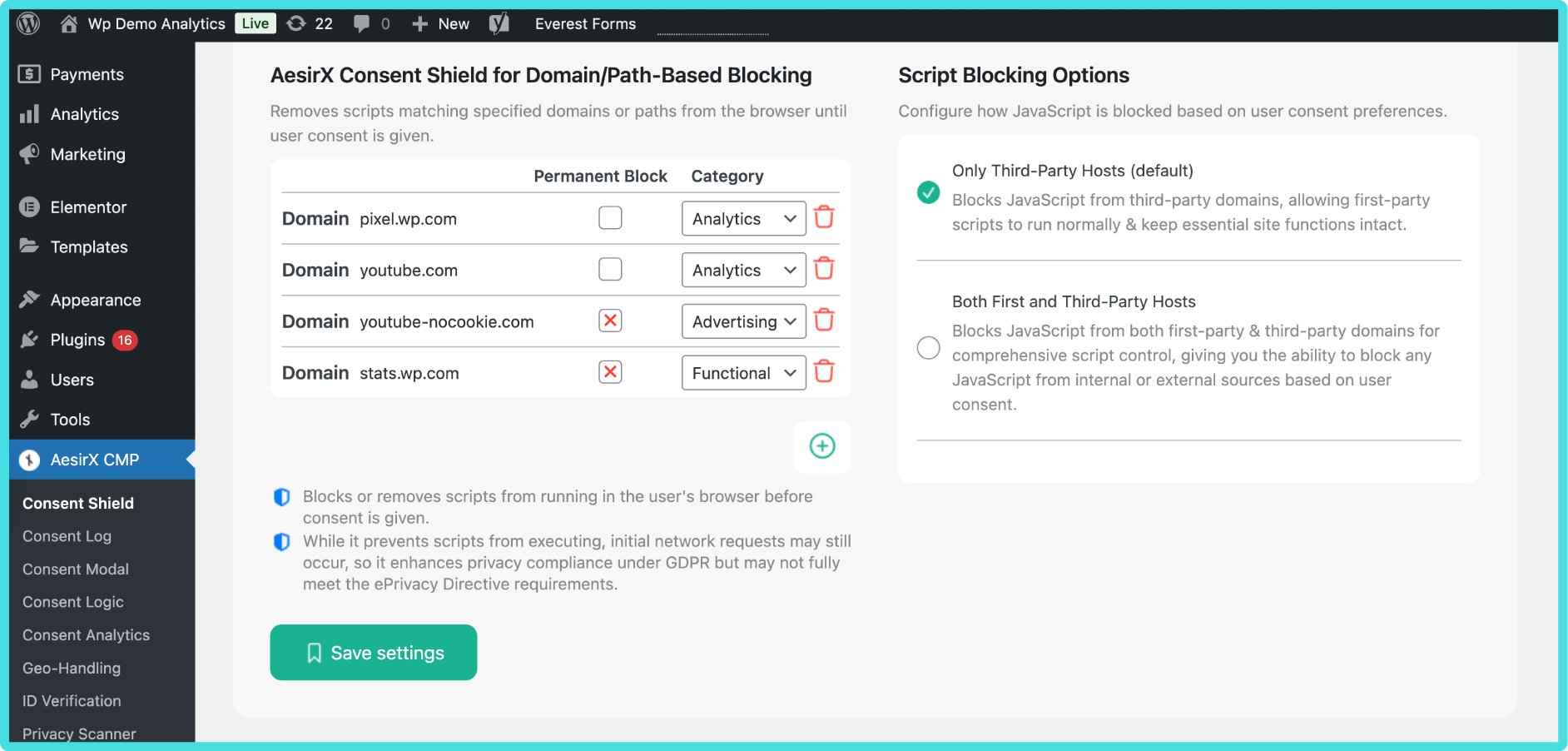
Task: Click the Payments sidebar icon
Action: pyautogui.click(x=28, y=73)
